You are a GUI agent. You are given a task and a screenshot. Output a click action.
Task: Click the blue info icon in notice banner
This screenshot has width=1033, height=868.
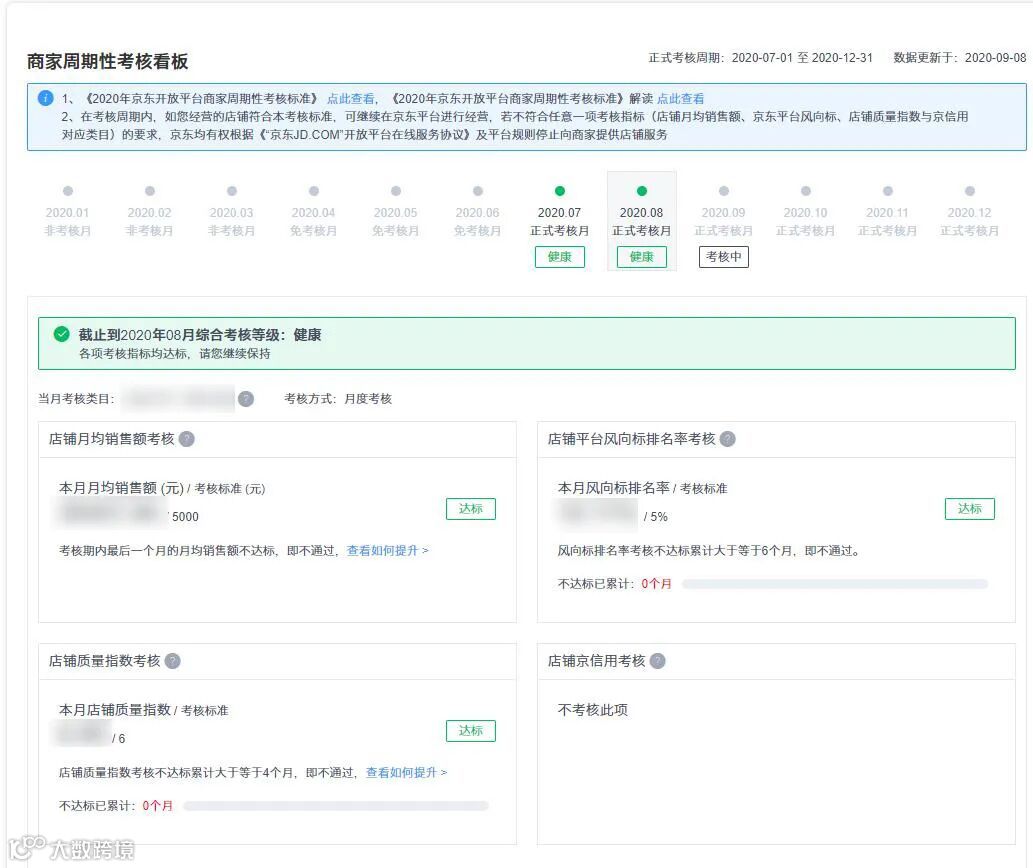[45, 98]
